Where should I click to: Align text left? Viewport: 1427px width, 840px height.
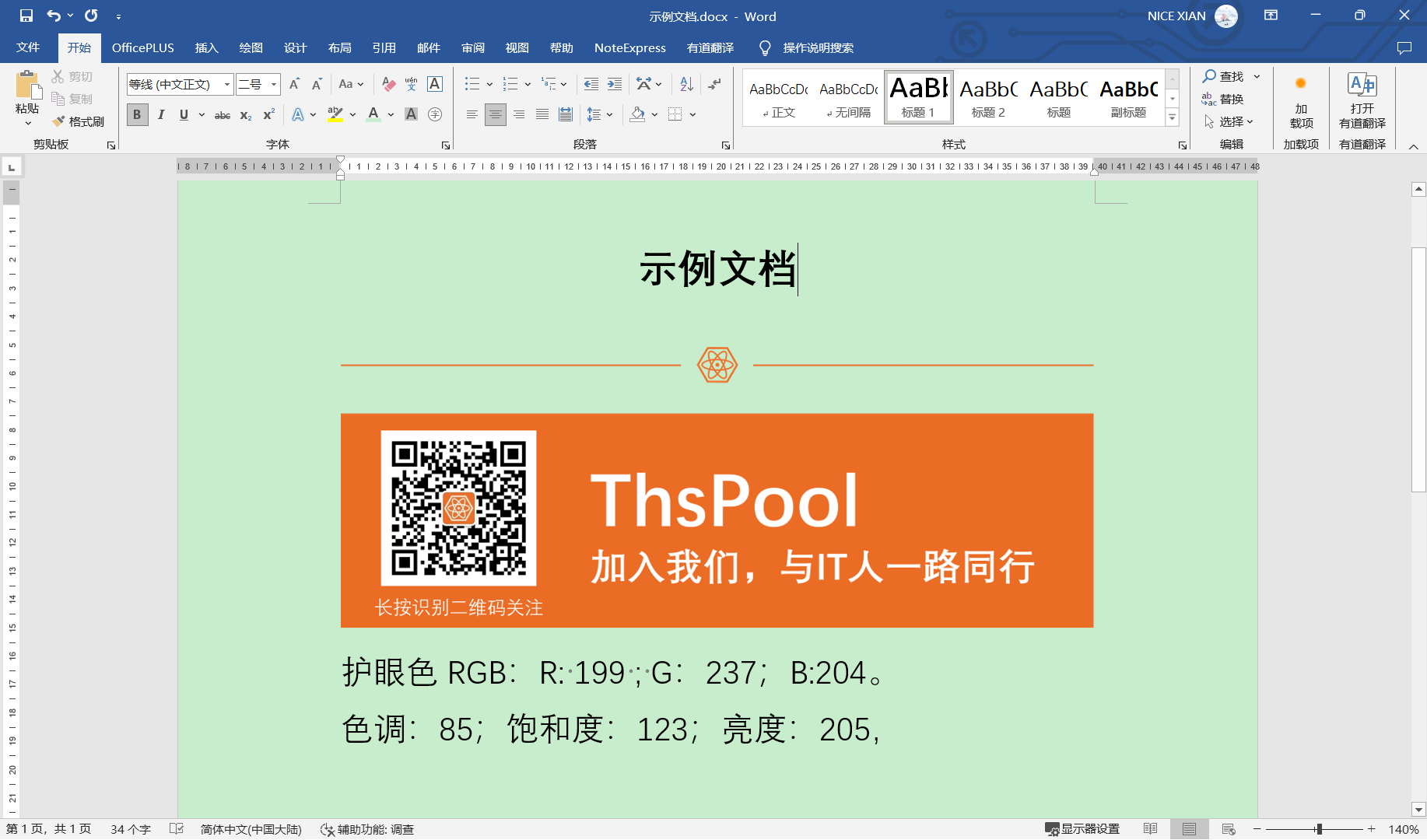[x=472, y=114]
